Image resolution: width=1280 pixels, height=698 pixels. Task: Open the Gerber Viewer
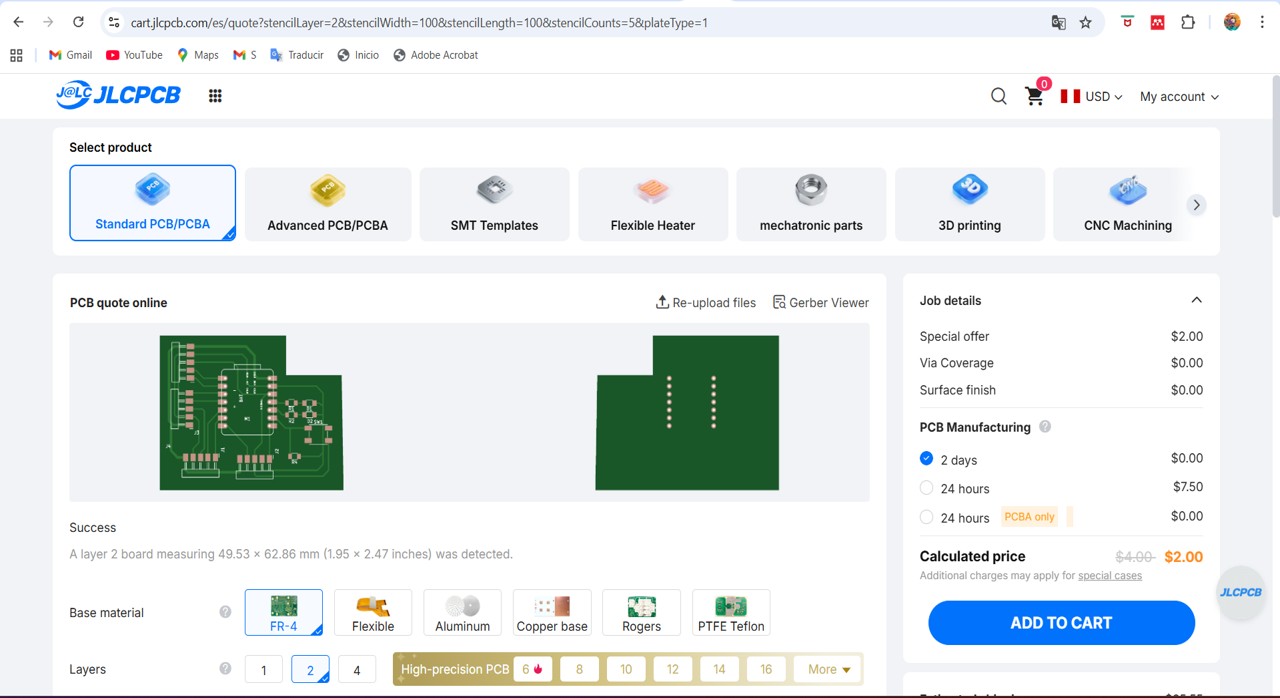point(821,302)
